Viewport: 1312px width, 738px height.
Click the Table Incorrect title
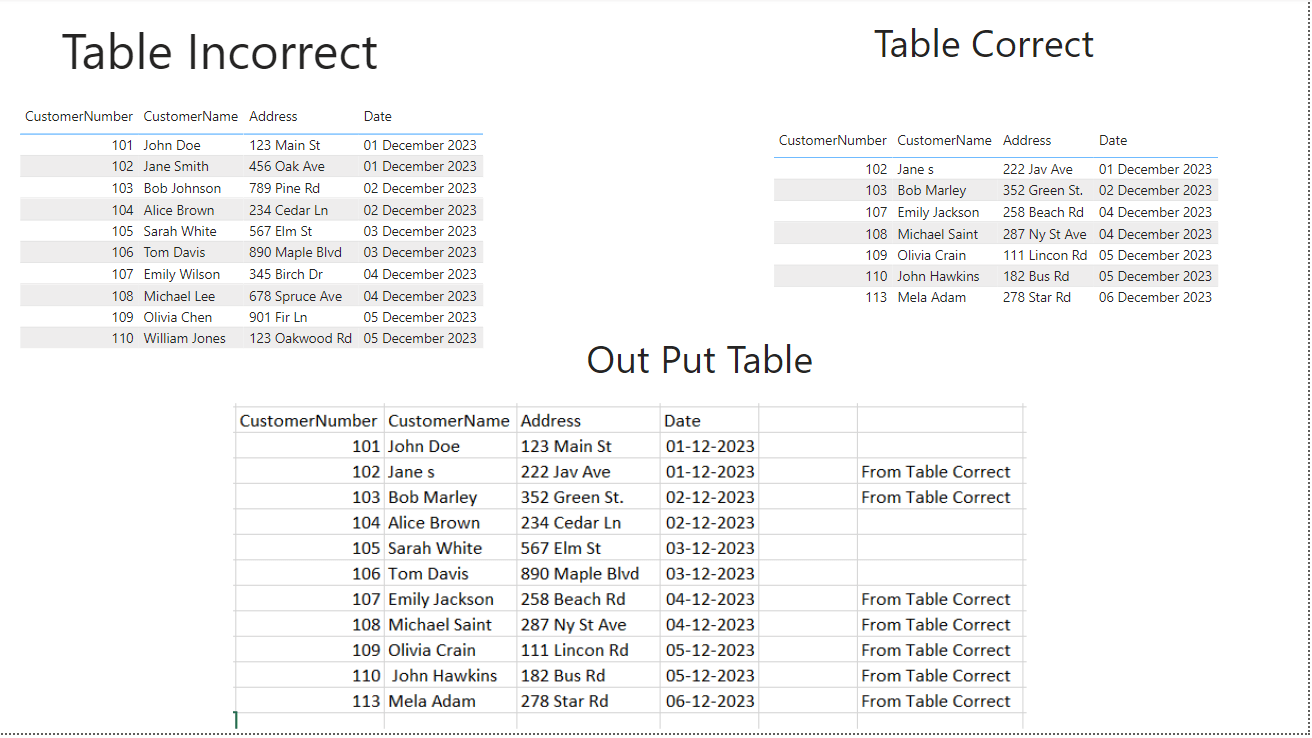click(220, 52)
